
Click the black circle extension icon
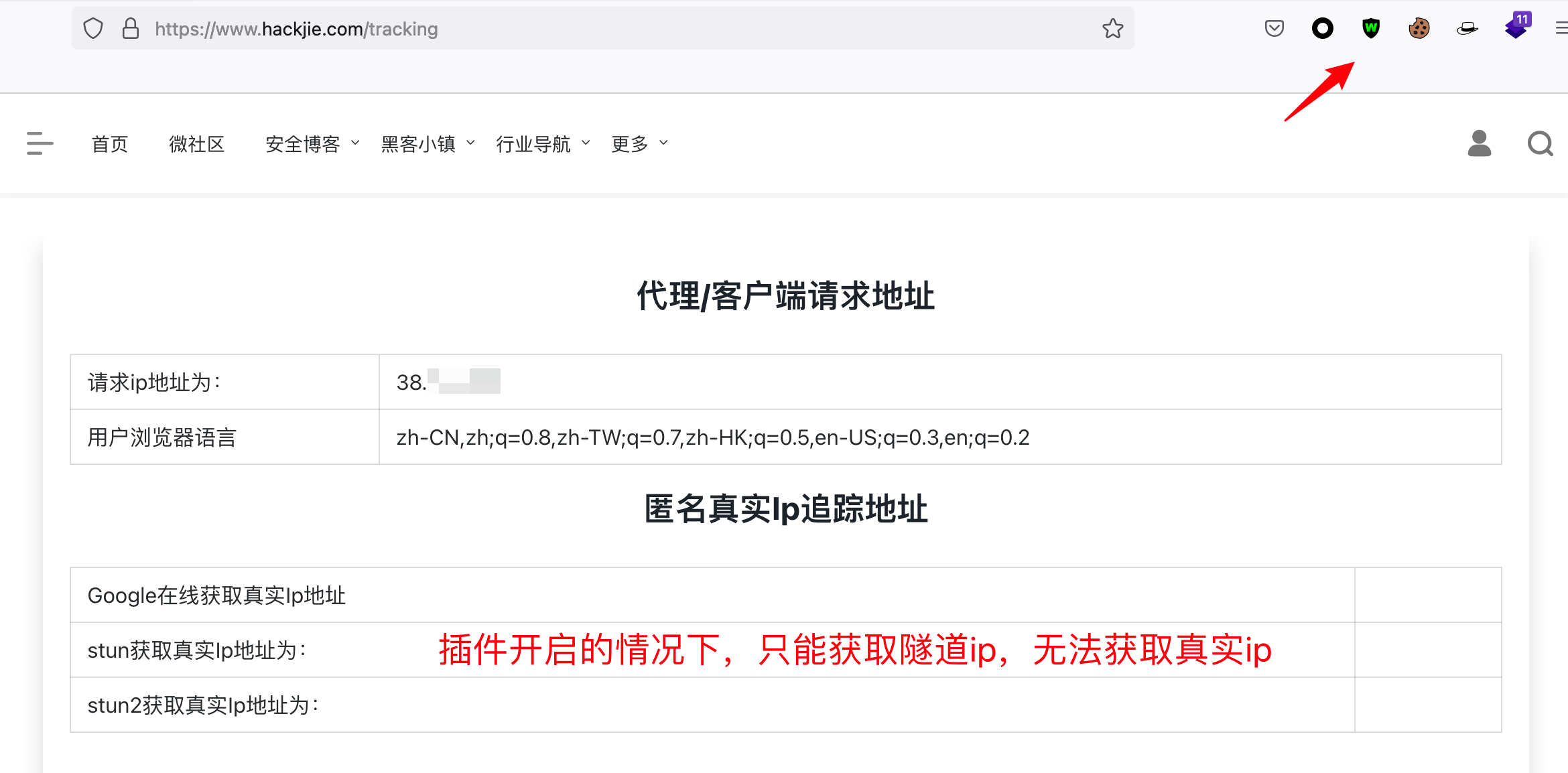[1322, 29]
